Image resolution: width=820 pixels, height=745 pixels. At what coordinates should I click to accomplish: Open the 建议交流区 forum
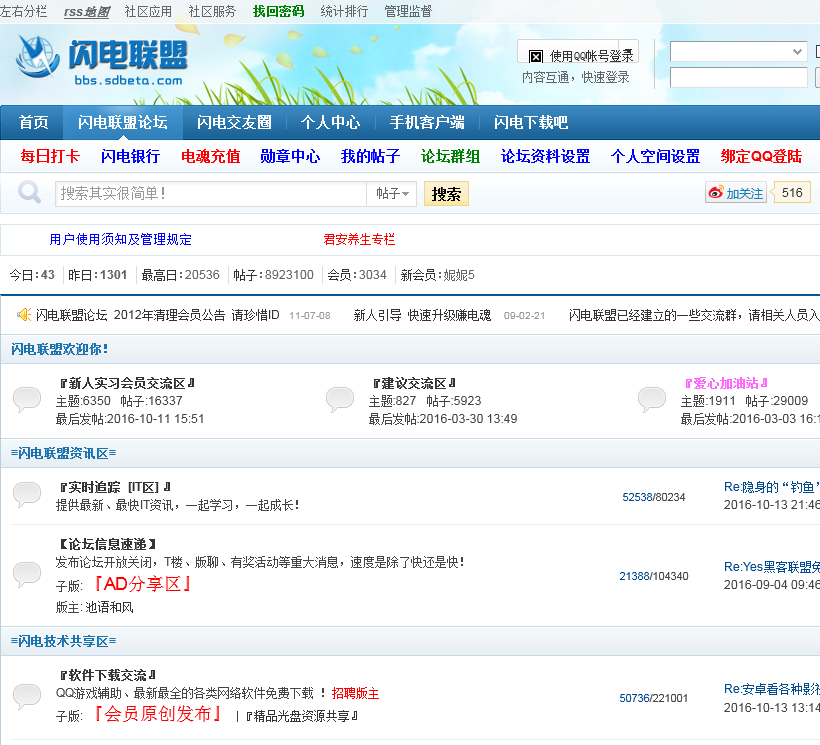(x=414, y=383)
